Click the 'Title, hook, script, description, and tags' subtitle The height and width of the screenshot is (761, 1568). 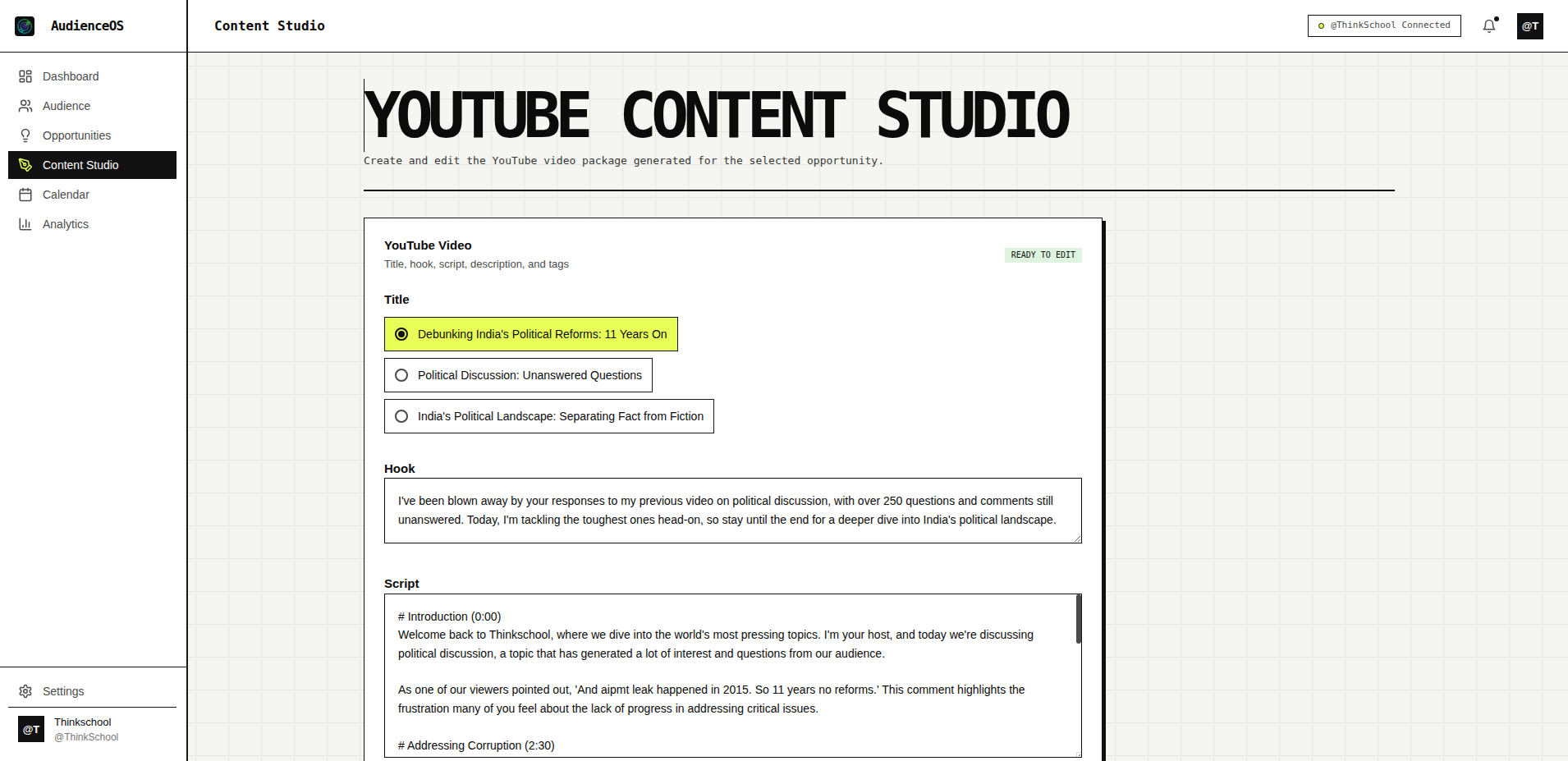click(476, 264)
